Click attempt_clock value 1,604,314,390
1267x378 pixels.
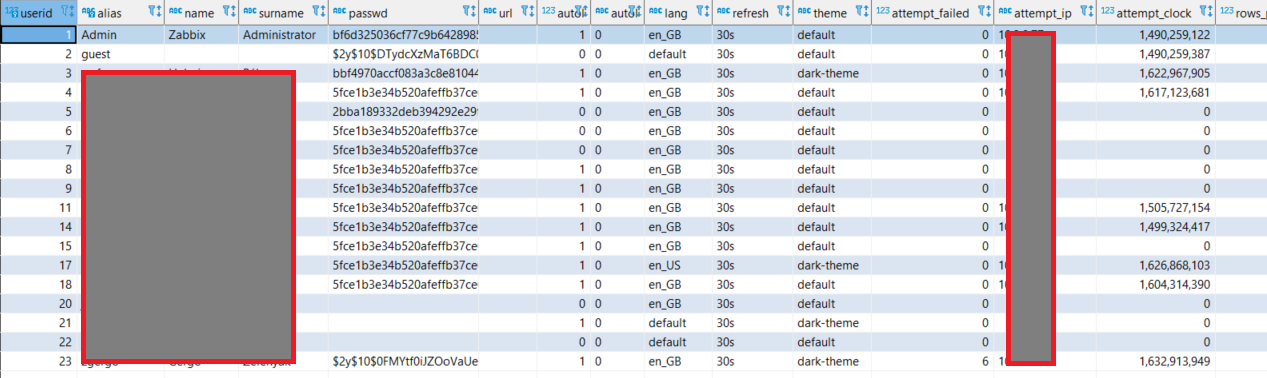(x=1155, y=284)
